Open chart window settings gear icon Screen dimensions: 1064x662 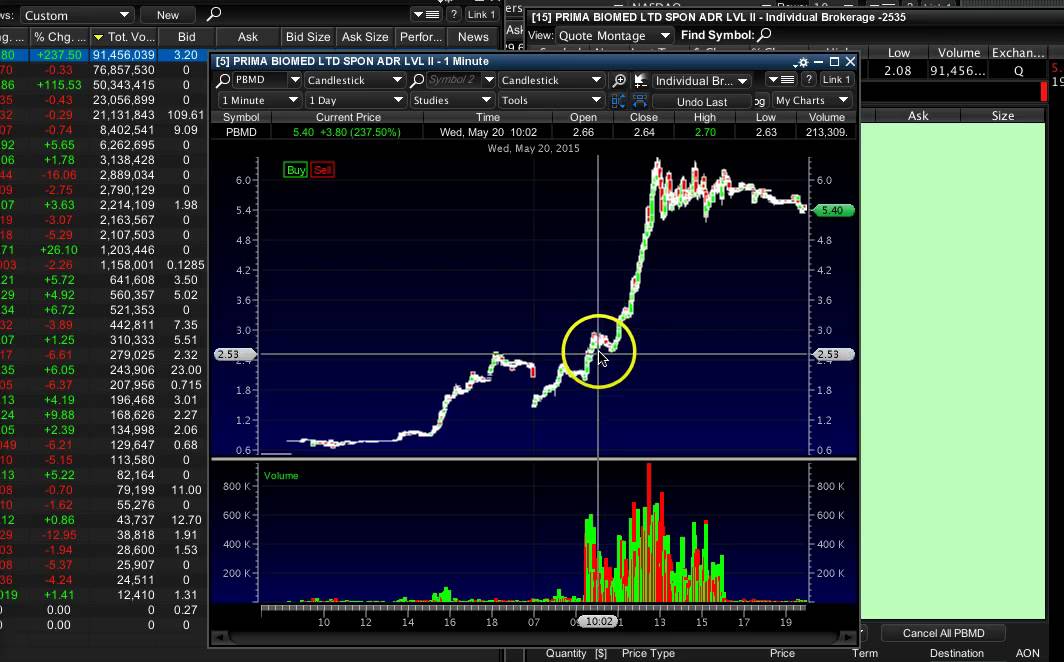pos(803,62)
